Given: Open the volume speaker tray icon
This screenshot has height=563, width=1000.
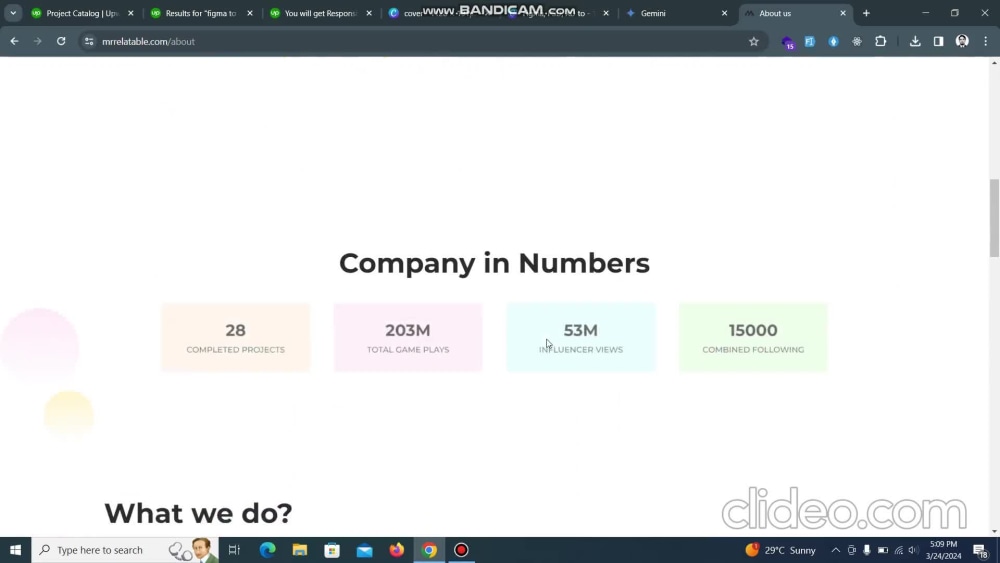Looking at the screenshot, I should coord(913,550).
